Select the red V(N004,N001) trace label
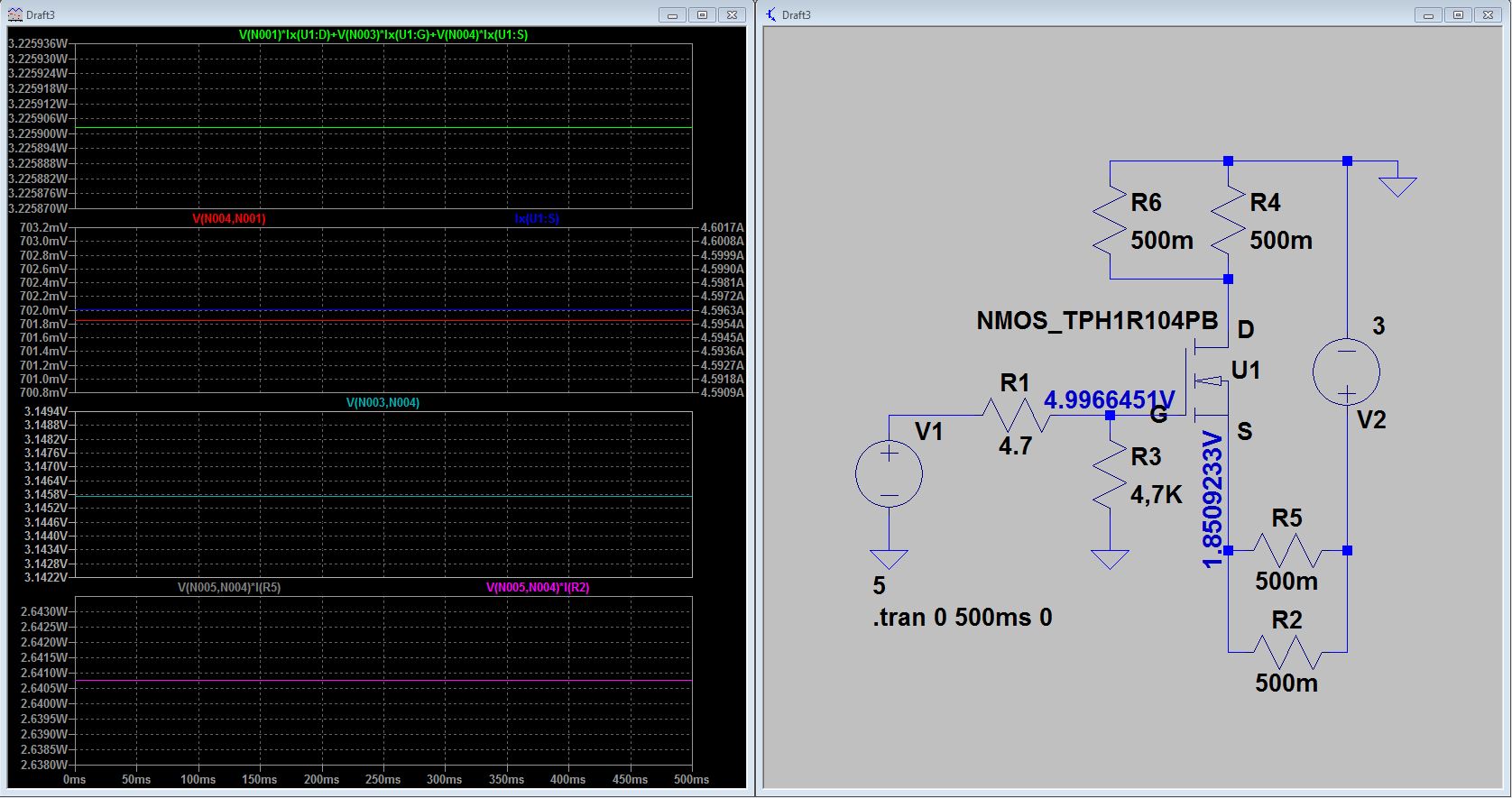This screenshot has height=798, width=1512. [x=229, y=218]
